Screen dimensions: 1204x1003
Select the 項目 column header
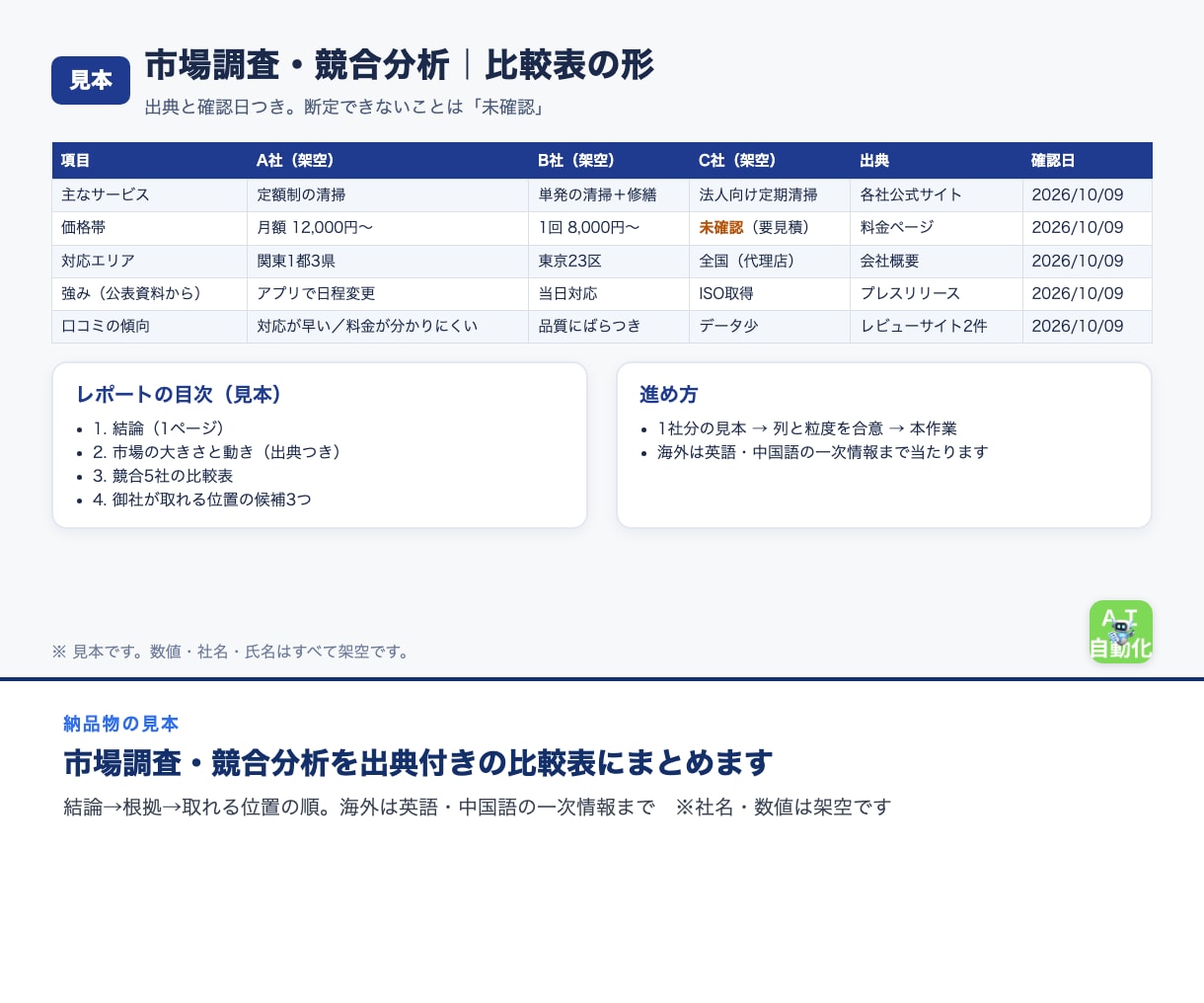click(149, 160)
